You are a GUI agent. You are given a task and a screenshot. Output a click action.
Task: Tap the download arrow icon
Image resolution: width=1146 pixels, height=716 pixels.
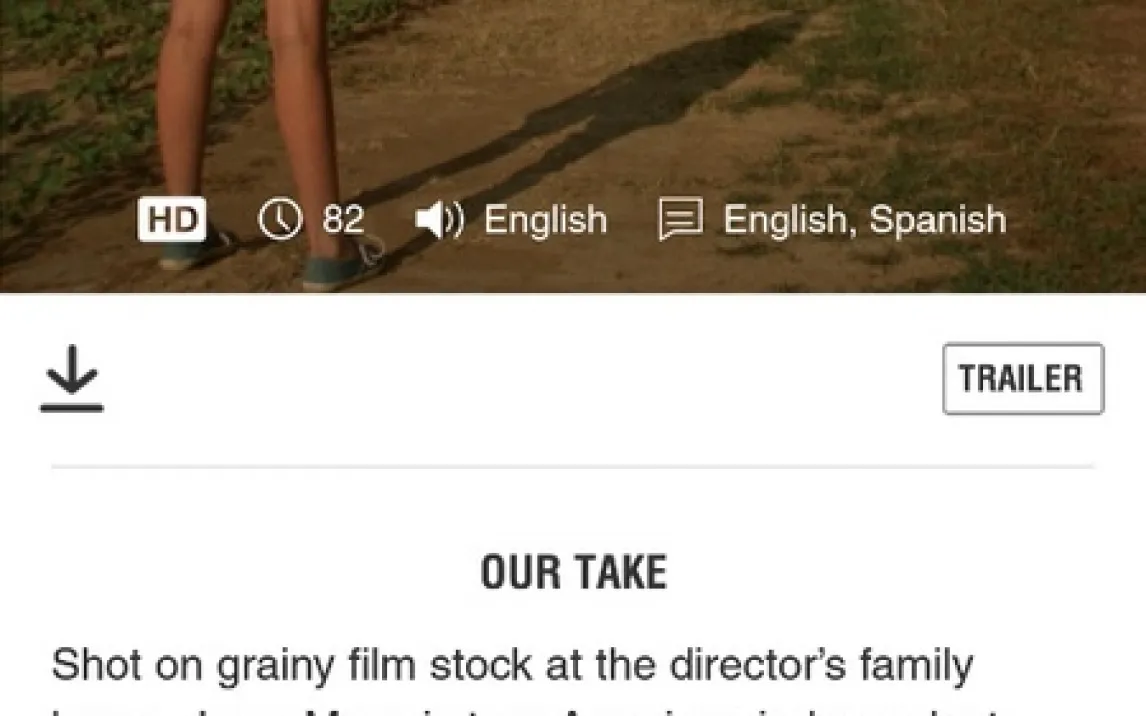pos(72,378)
